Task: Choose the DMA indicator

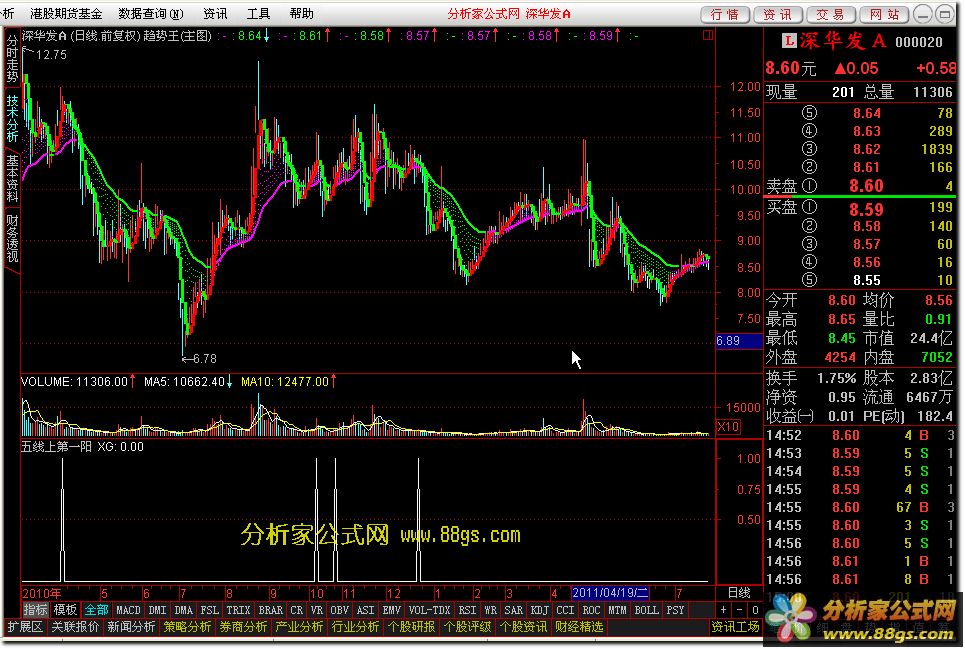Action: [x=183, y=610]
